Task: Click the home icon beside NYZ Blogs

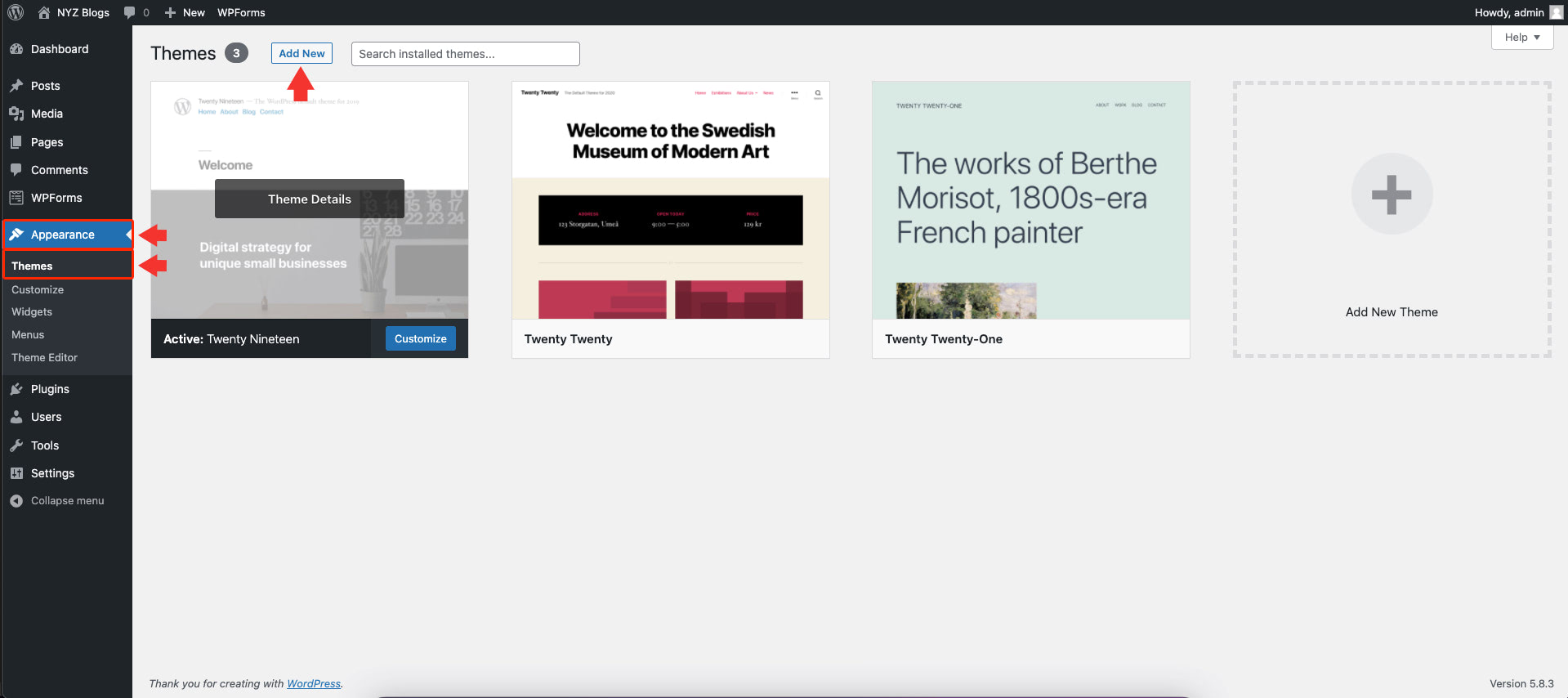Action: tap(44, 12)
